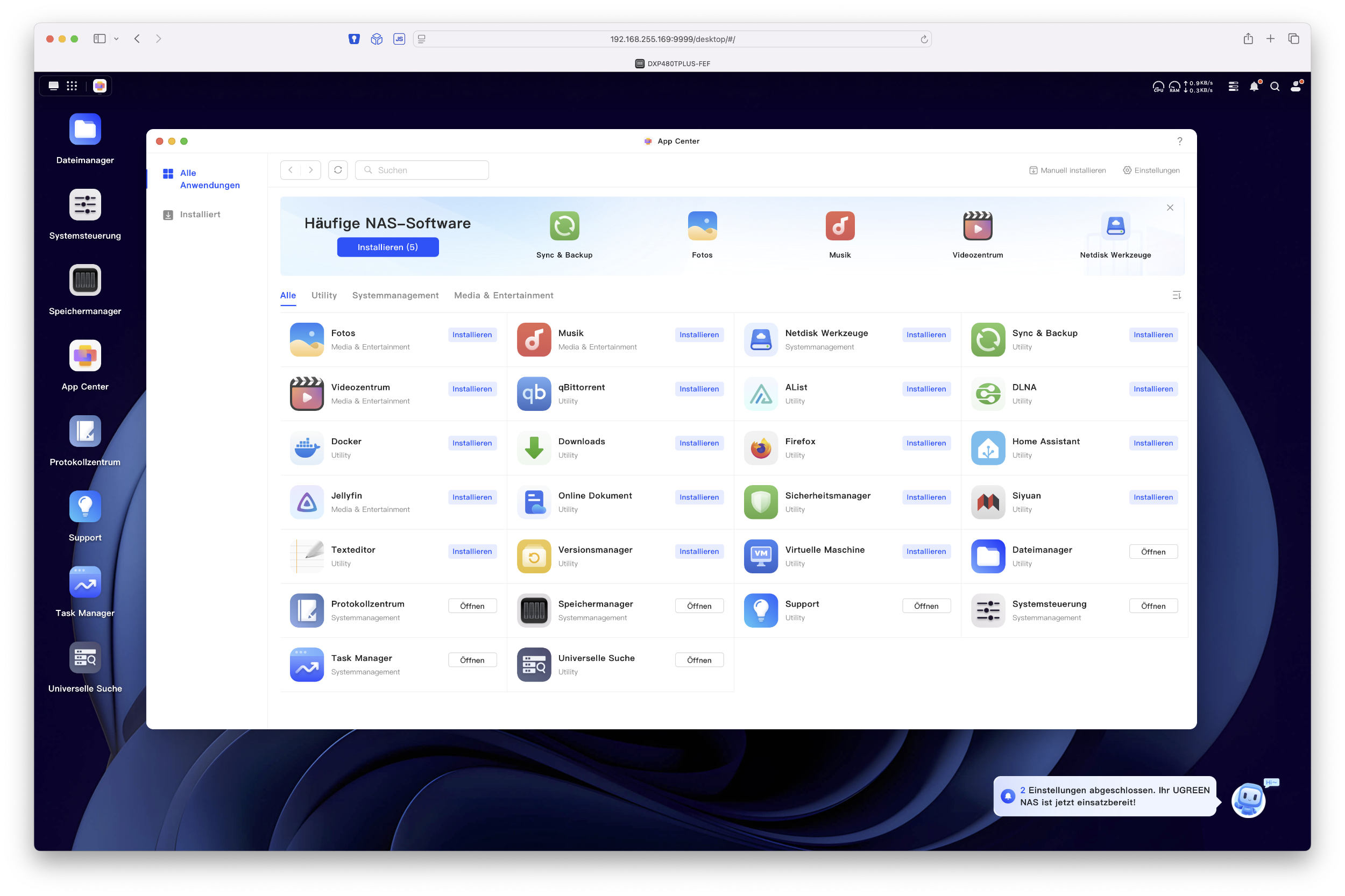The width and height of the screenshot is (1345, 896).
Task: Open the app grid launcher icon
Action: (x=72, y=86)
